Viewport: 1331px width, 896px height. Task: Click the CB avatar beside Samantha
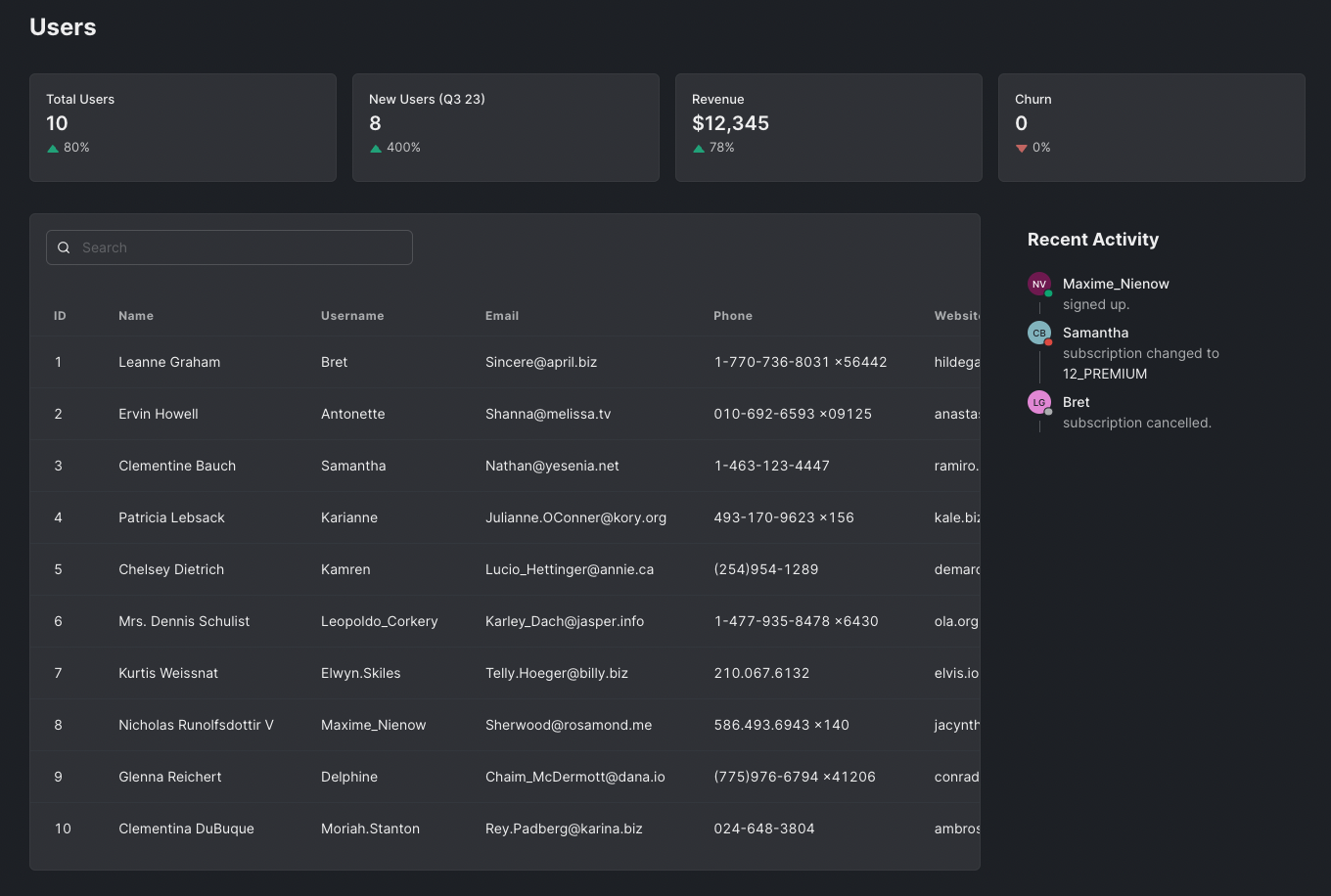(1038, 333)
